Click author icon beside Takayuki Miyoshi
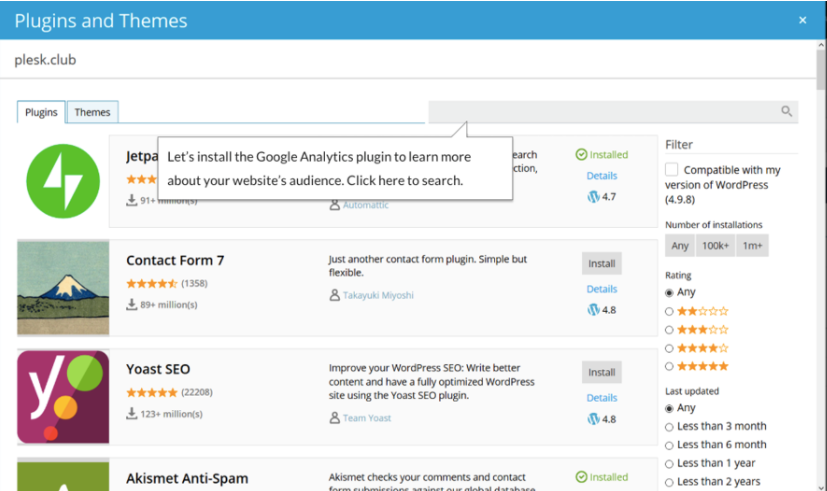This screenshot has width=827, height=491. click(x=334, y=295)
